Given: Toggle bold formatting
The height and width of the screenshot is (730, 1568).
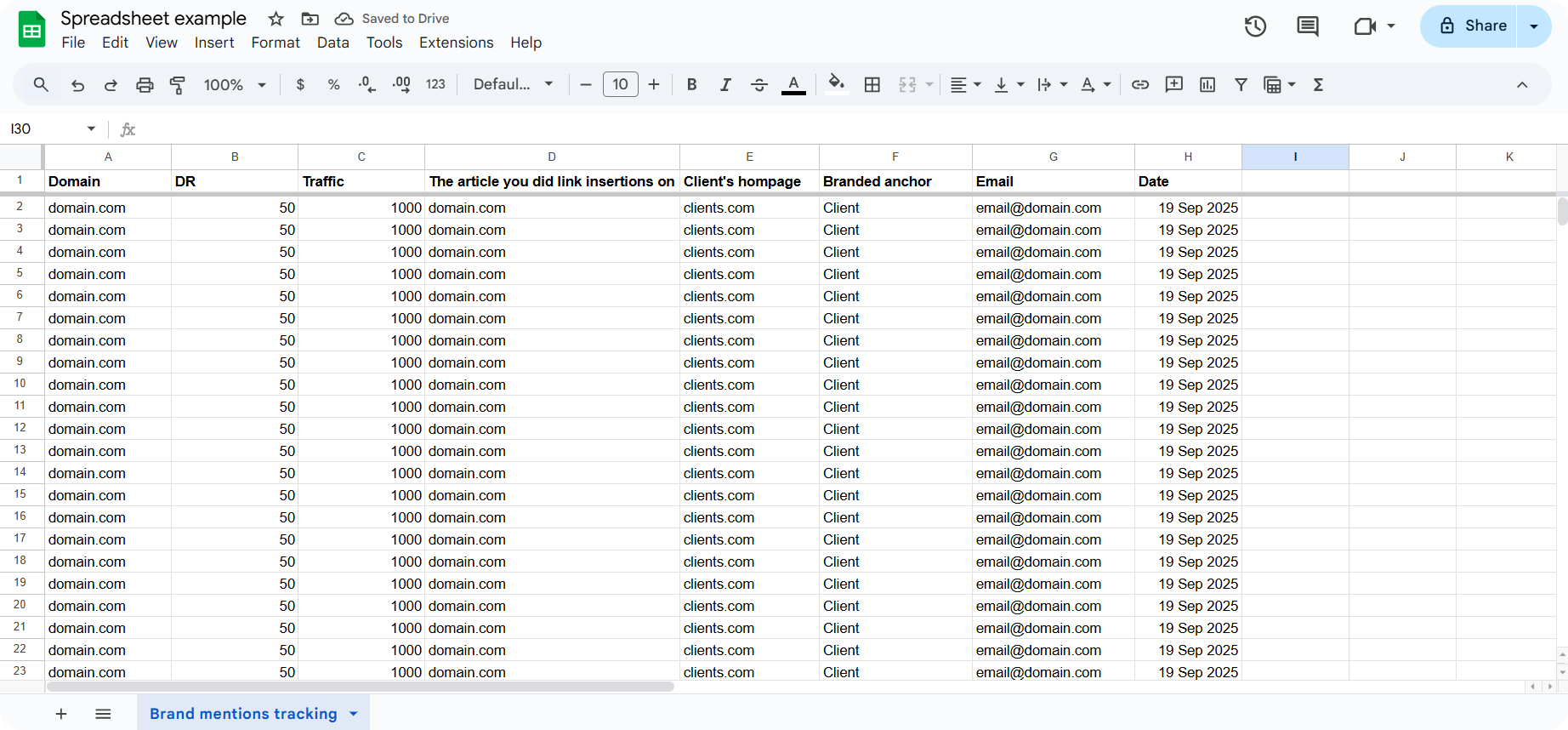Looking at the screenshot, I should (691, 84).
